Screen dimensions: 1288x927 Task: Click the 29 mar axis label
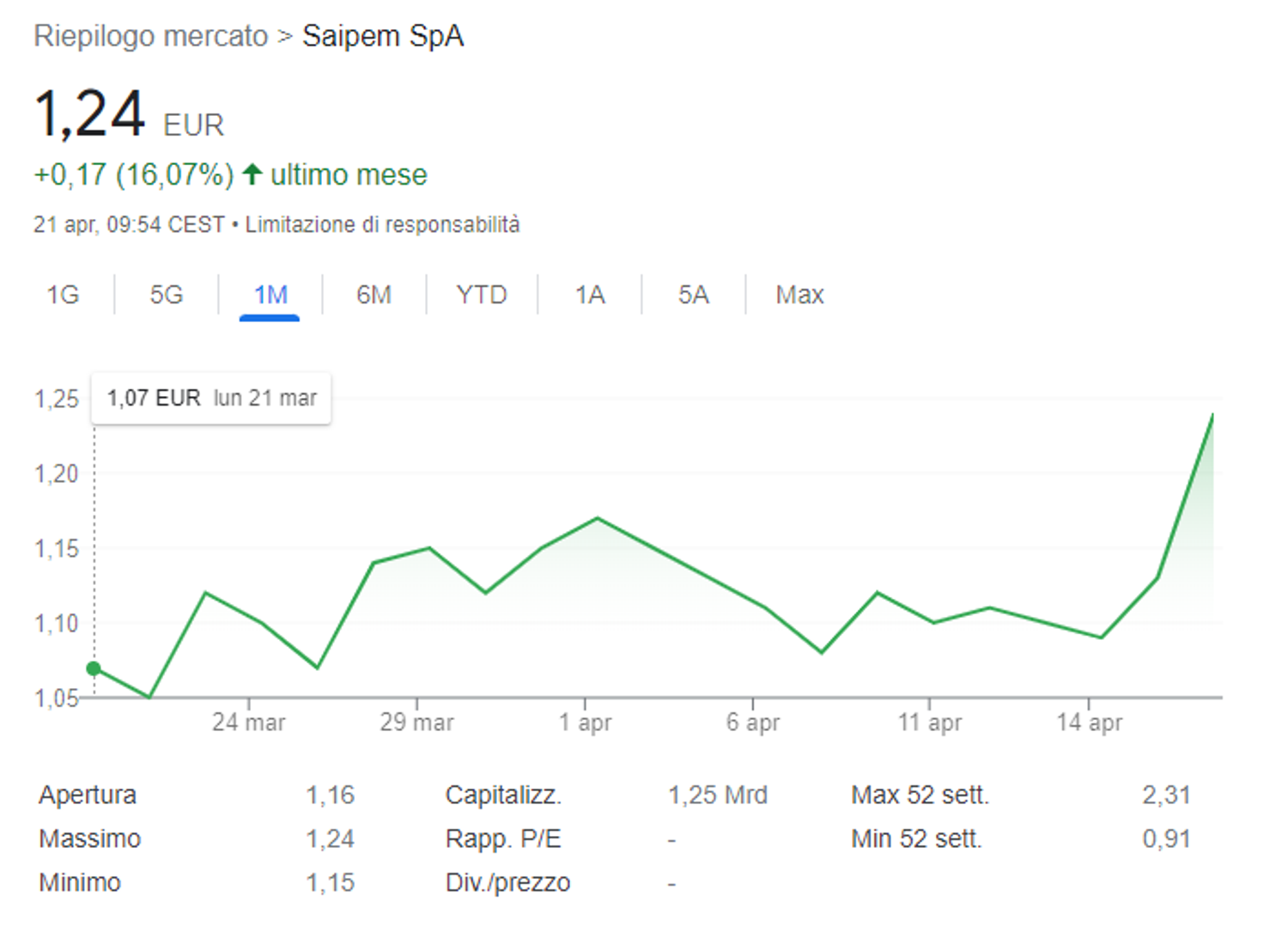click(417, 722)
